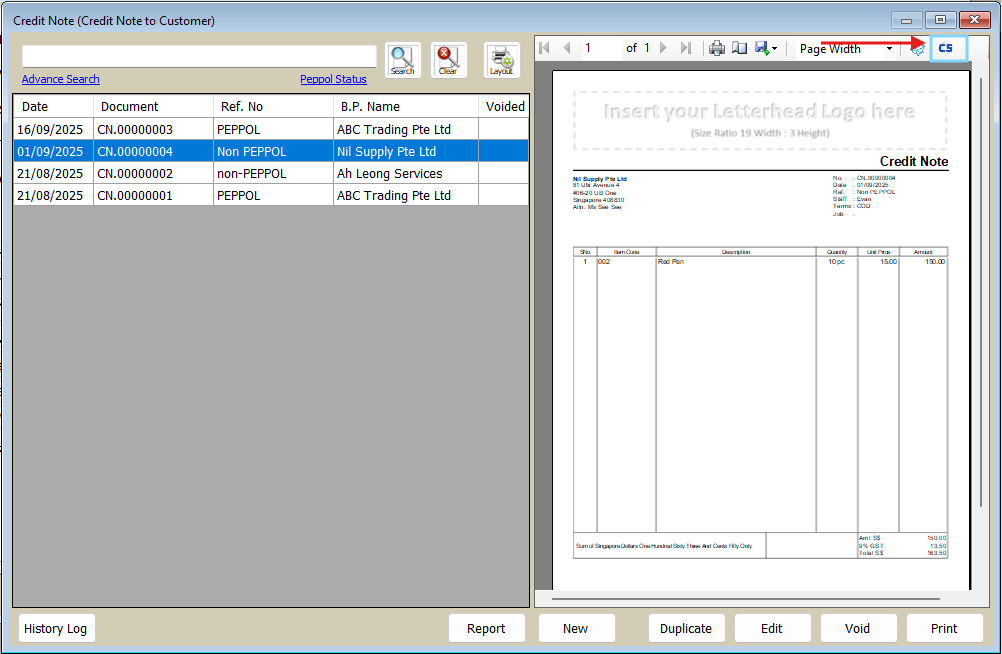Toggle the page layout view icon
Image resolution: width=1002 pixels, height=654 pixels.
point(739,48)
